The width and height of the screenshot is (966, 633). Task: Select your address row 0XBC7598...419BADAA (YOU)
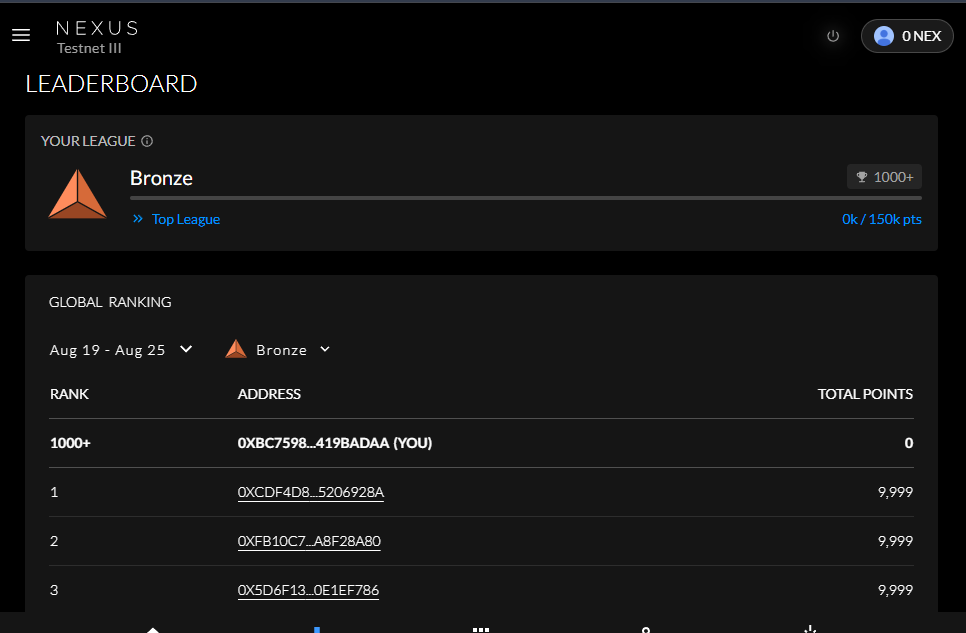tap(481, 443)
